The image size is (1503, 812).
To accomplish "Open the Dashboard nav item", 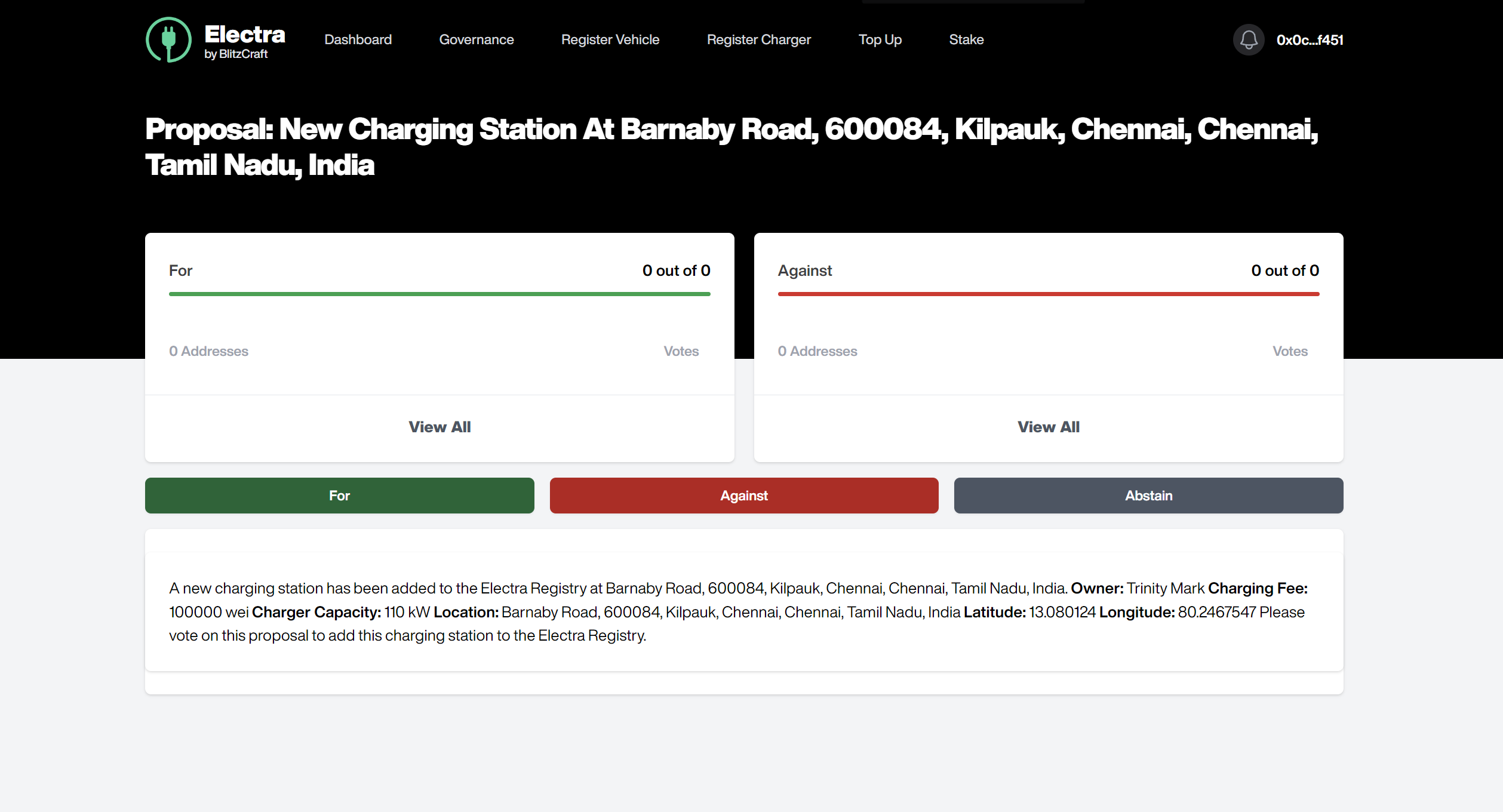I will click(358, 39).
